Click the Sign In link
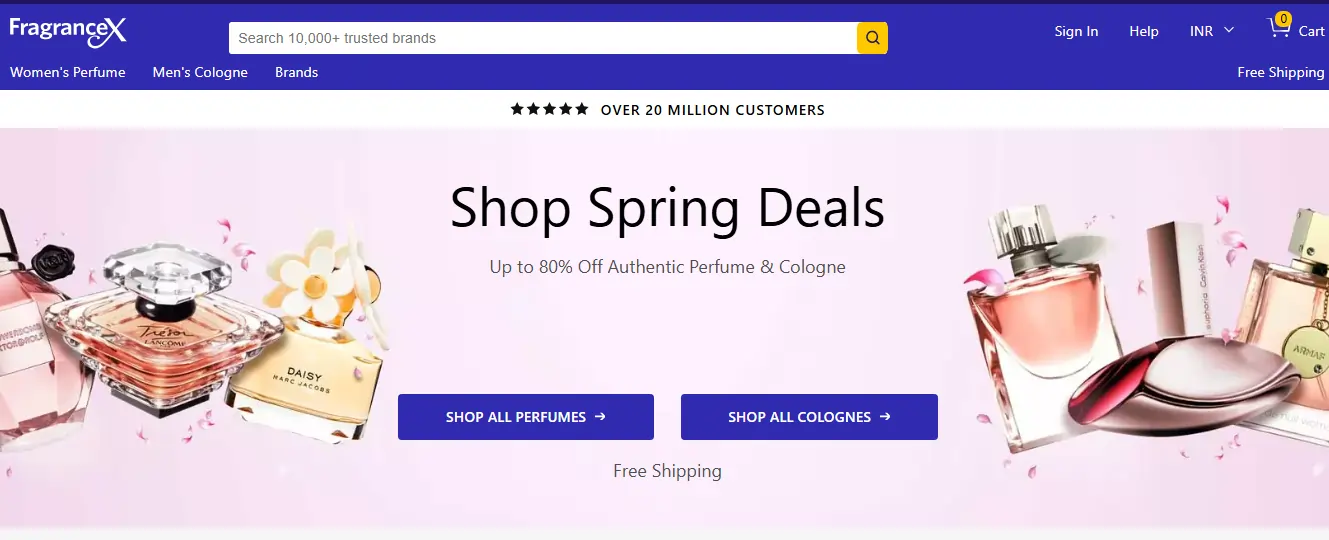 click(x=1076, y=31)
